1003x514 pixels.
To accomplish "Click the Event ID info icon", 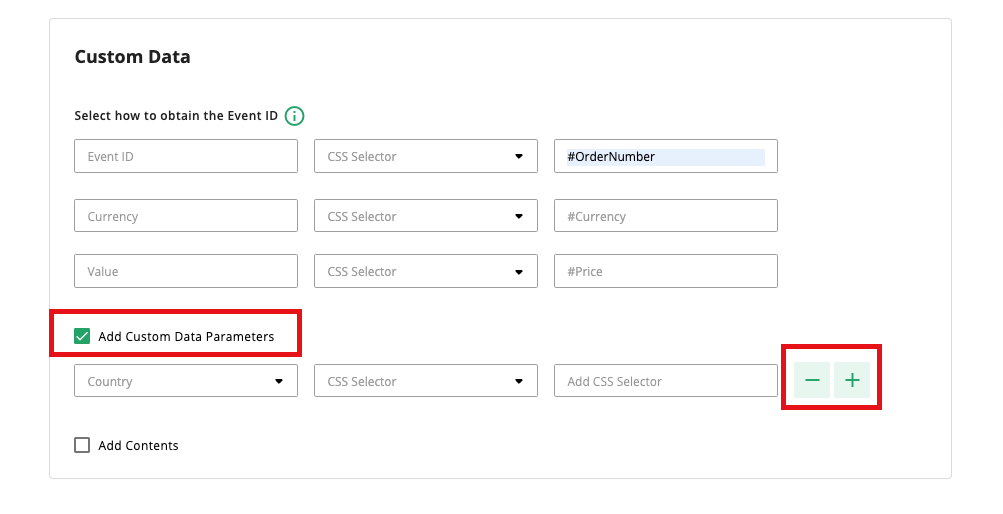I will (x=294, y=116).
